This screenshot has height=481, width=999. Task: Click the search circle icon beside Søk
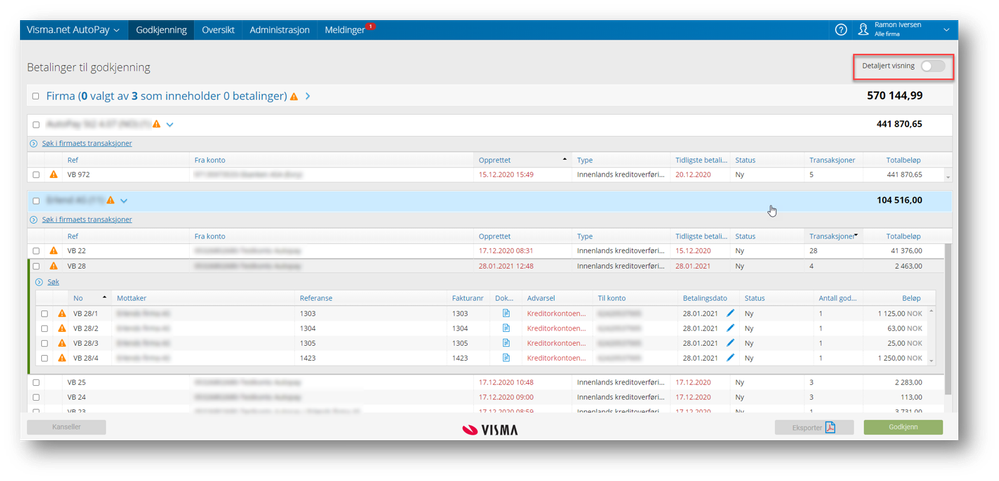click(x=39, y=282)
